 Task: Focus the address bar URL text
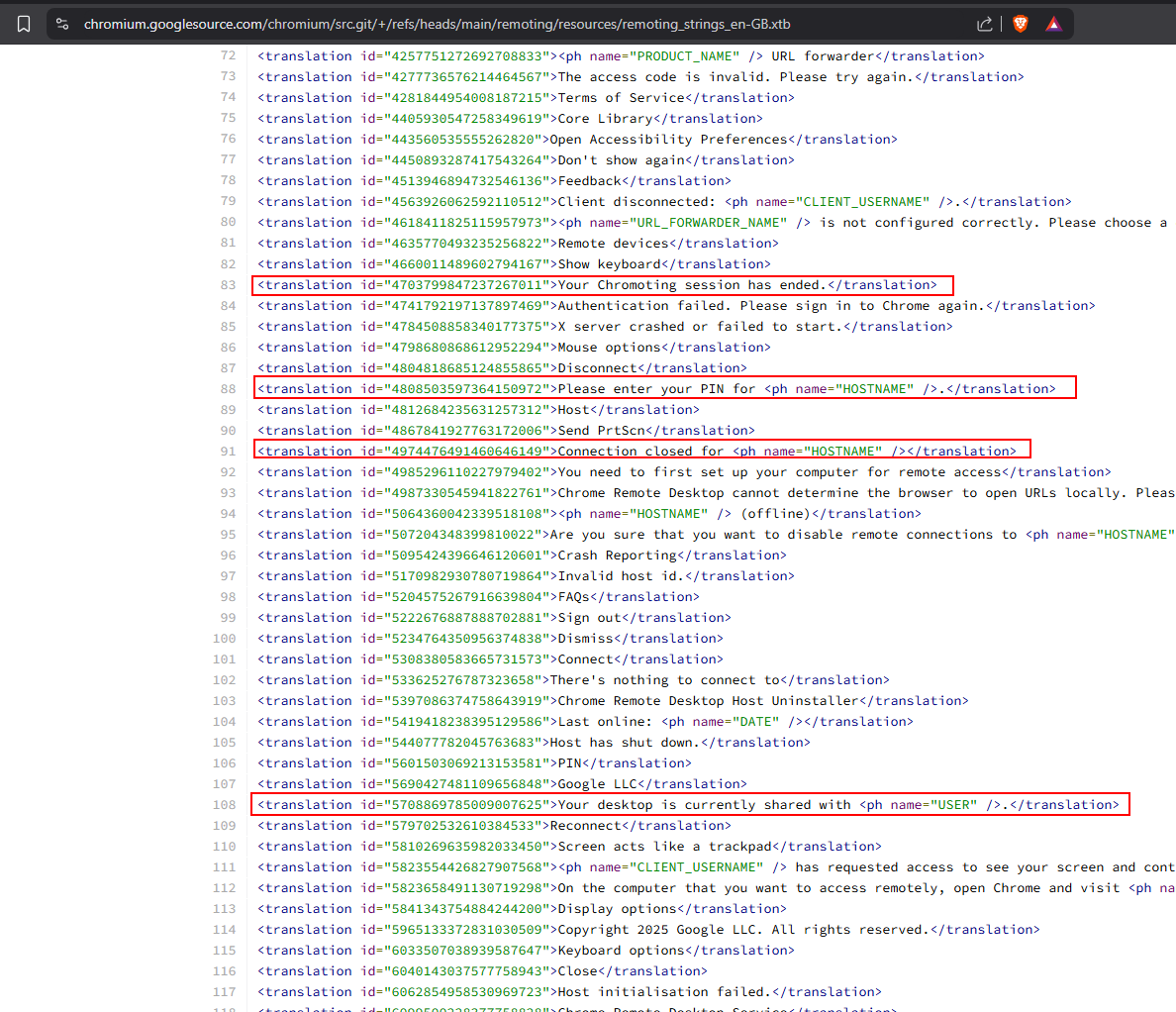click(438, 24)
